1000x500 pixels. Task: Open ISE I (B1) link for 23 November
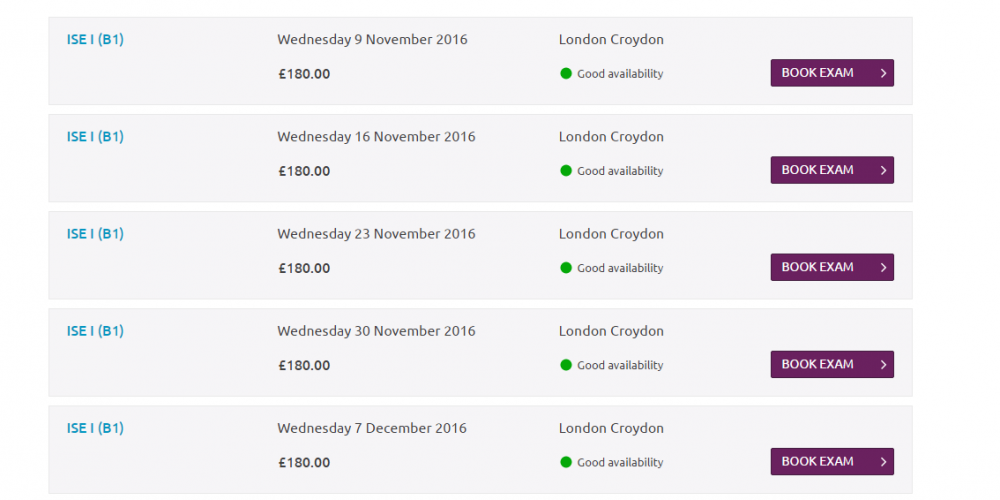(x=95, y=234)
